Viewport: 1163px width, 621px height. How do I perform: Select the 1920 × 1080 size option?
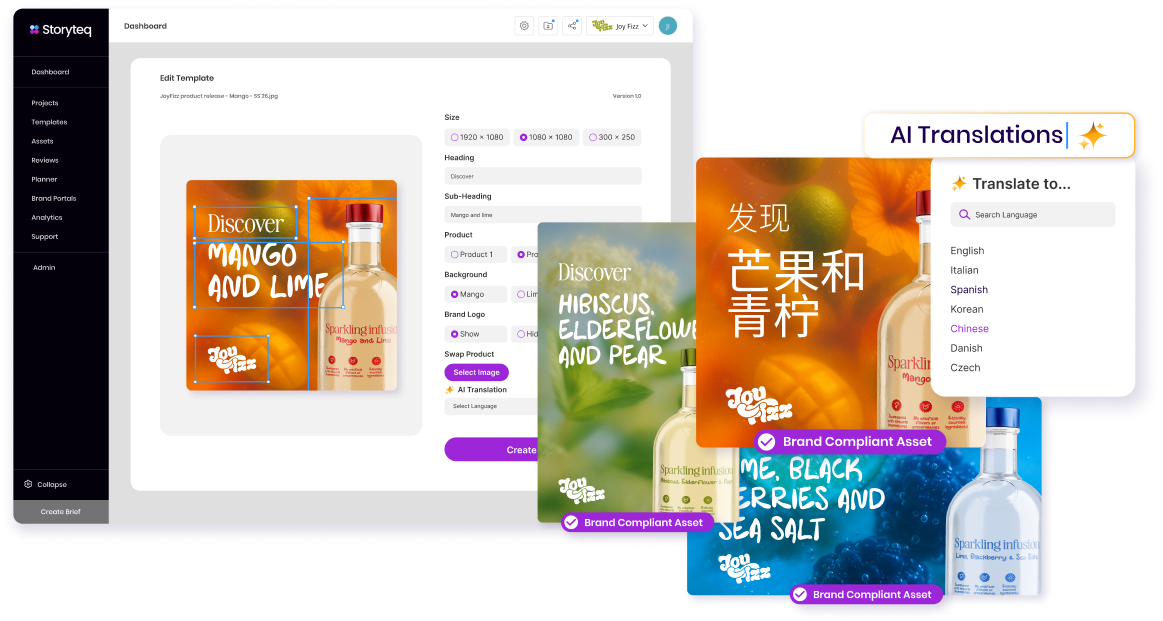[477, 137]
